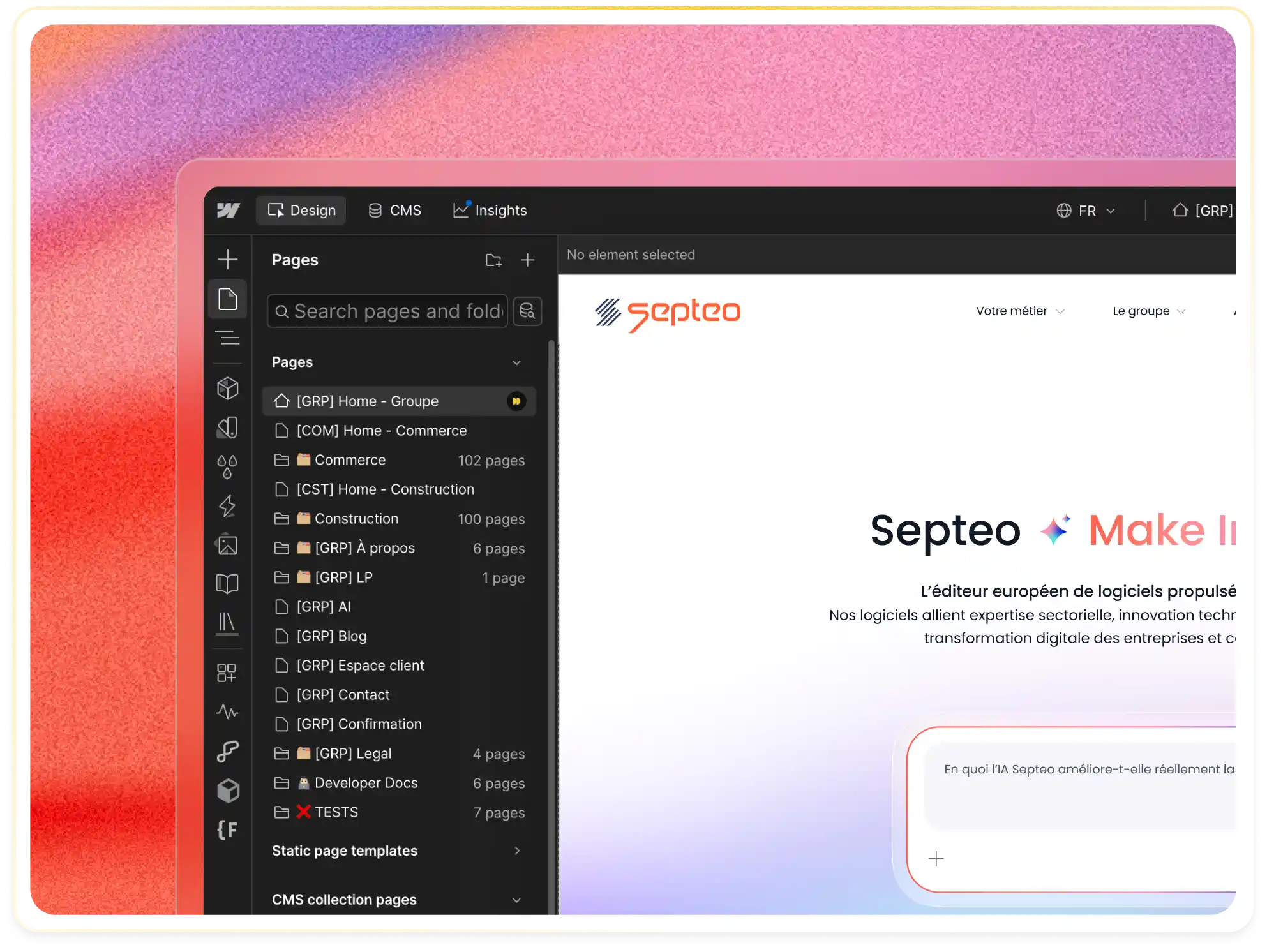Open the Components cube icon
1267x952 pixels.
[x=228, y=388]
